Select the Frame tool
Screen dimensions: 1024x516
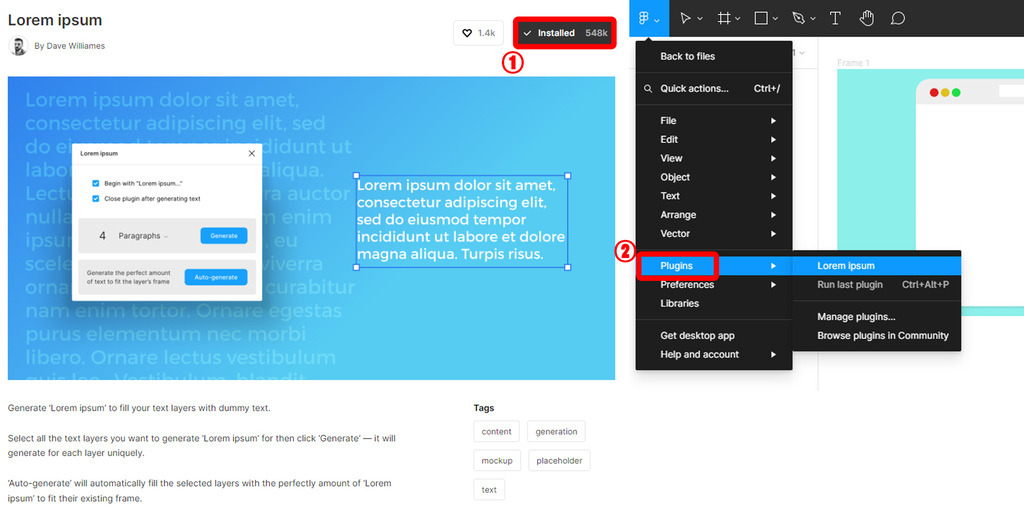pyautogui.click(x=724, y=18)
